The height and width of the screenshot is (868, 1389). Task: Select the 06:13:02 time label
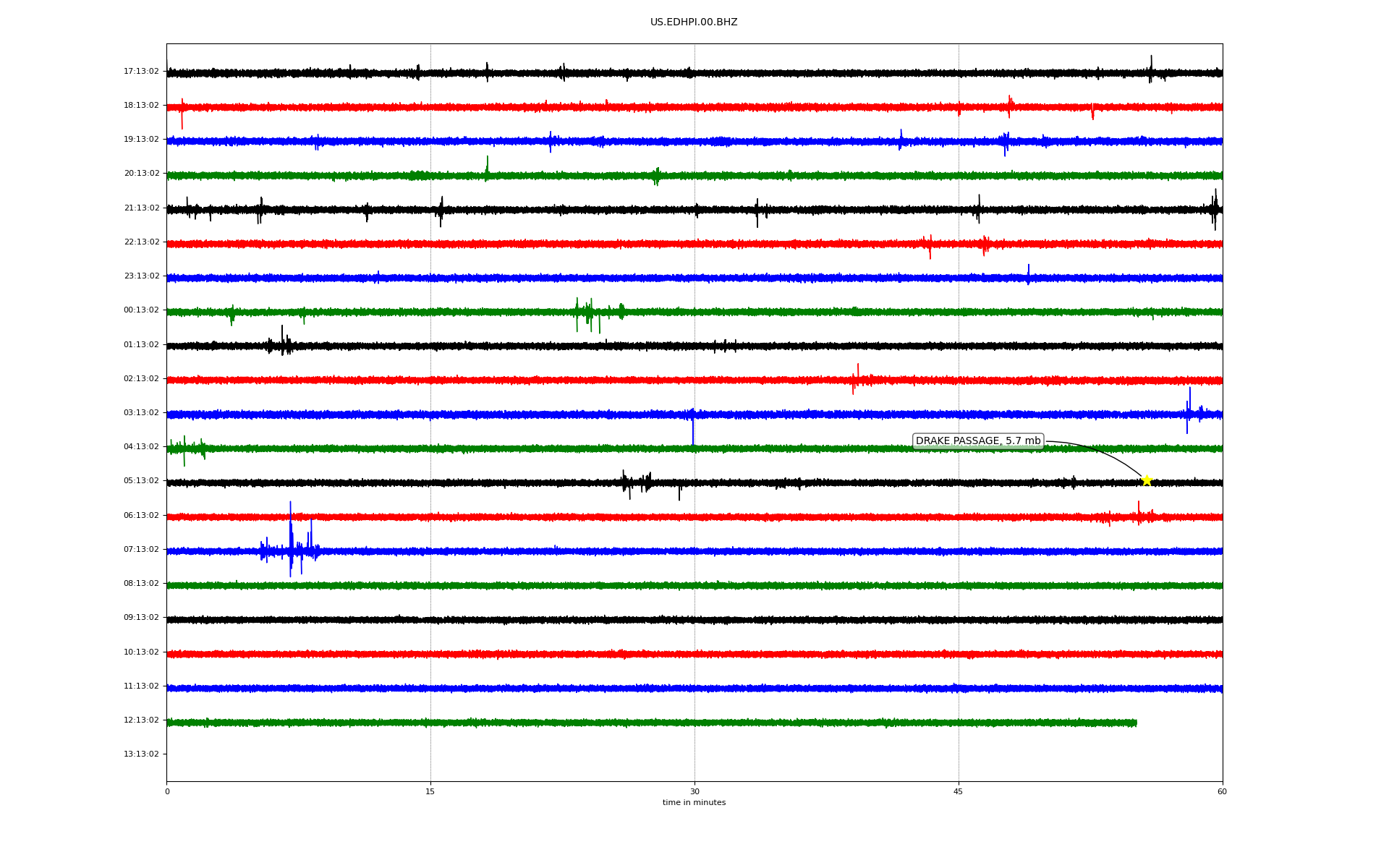click(141, 516)
